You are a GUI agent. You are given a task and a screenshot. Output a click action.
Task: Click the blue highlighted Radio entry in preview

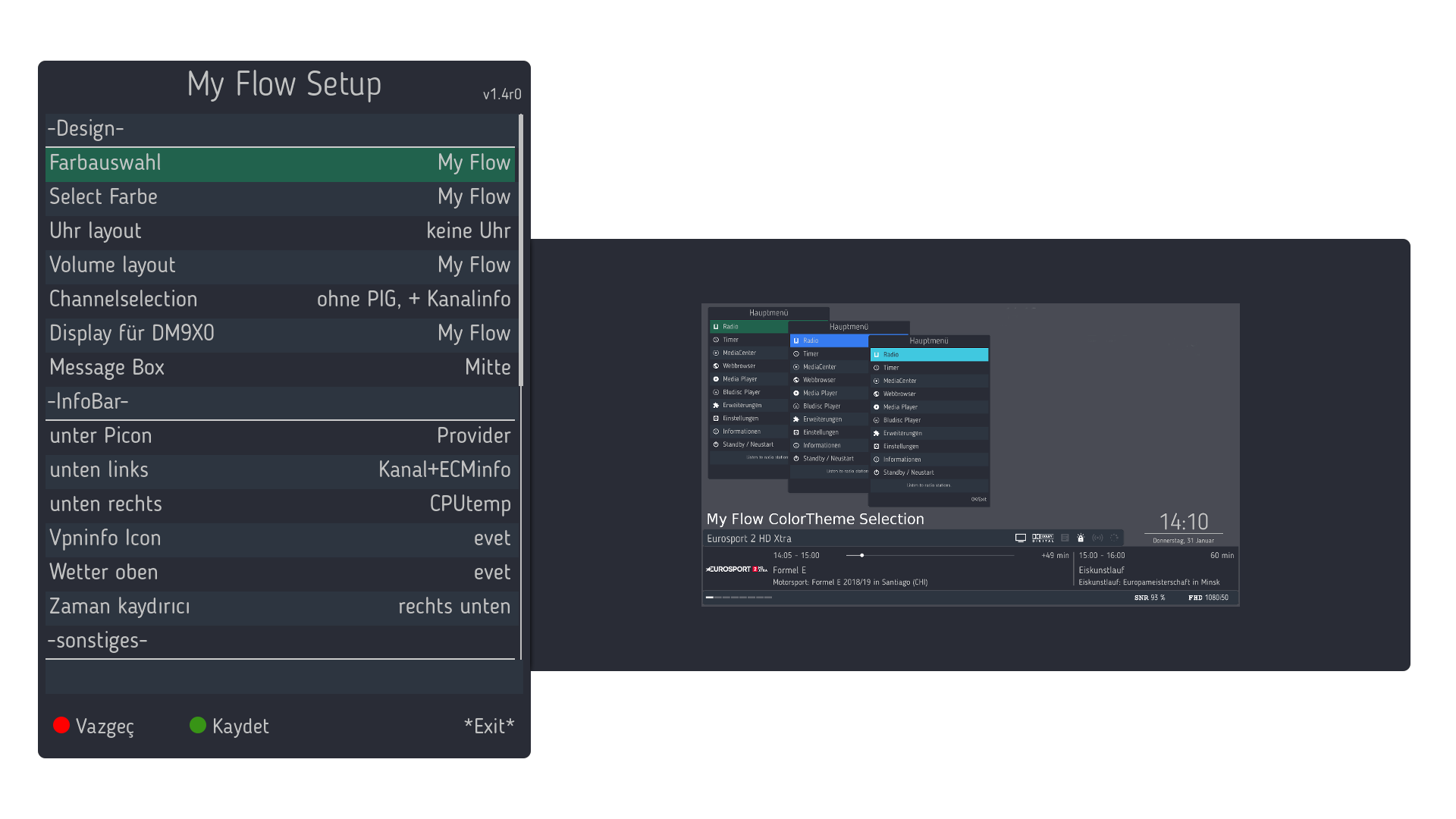point(829,341)
